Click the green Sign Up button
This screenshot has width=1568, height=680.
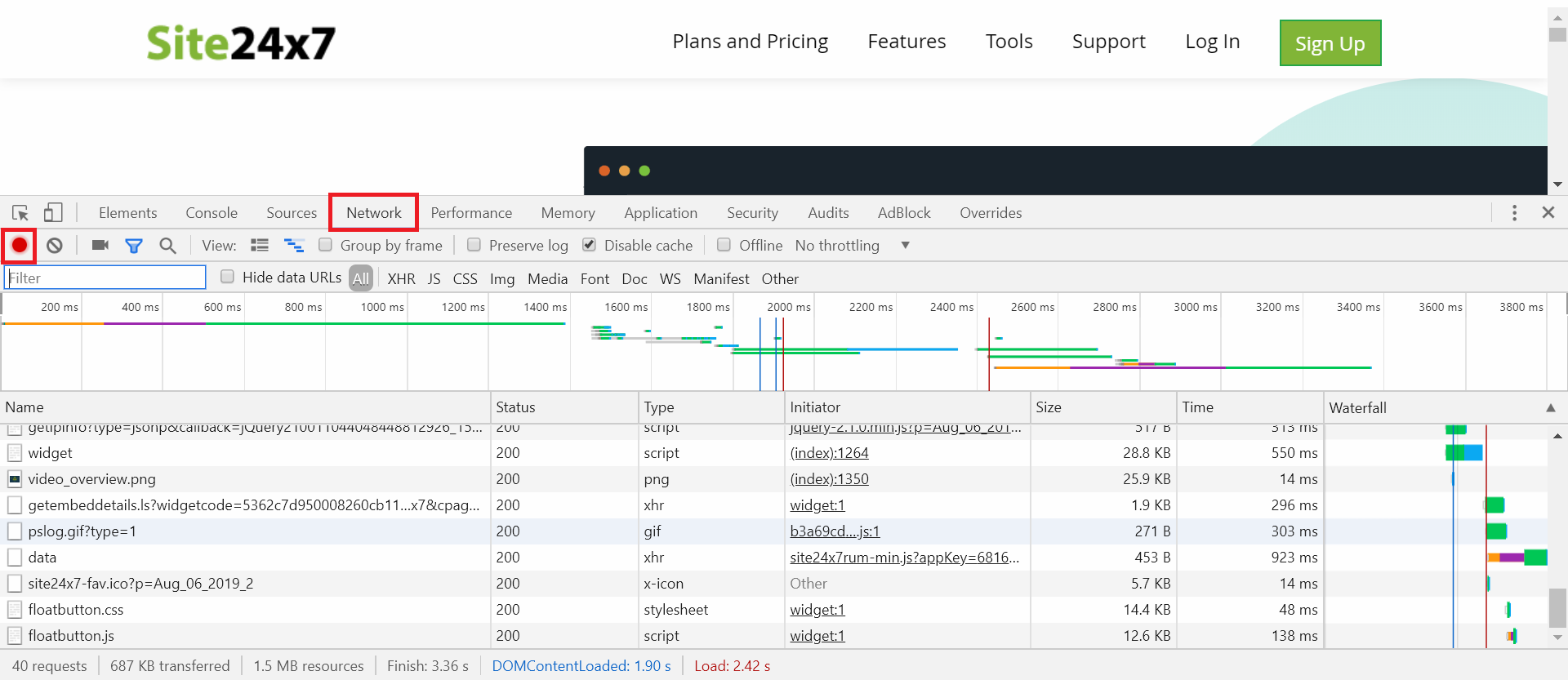pos(1330,43)
